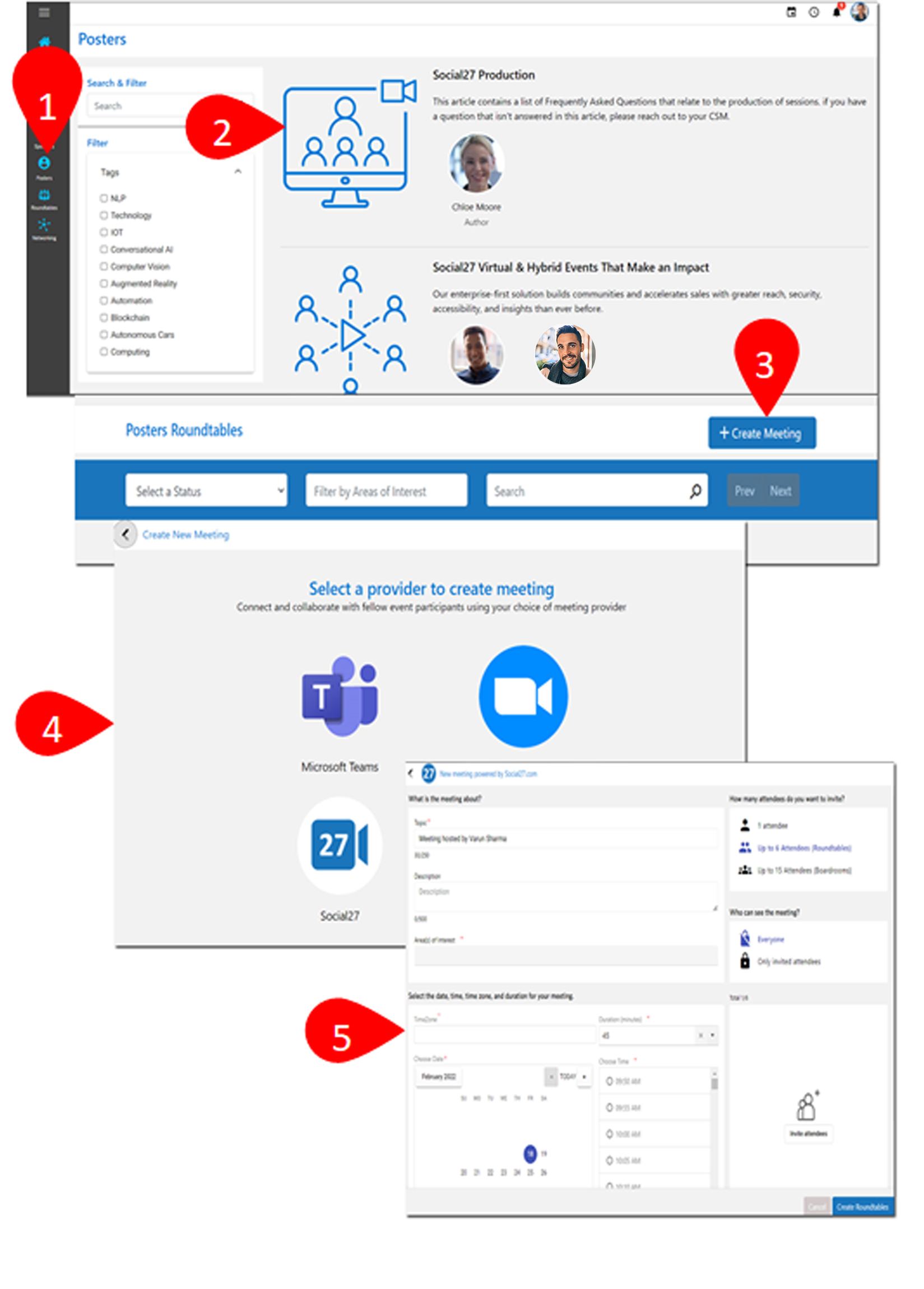The image size is (924, 1289).
Task: Open the Posters section in the sidebar
Action: click(x=44, y=164)
